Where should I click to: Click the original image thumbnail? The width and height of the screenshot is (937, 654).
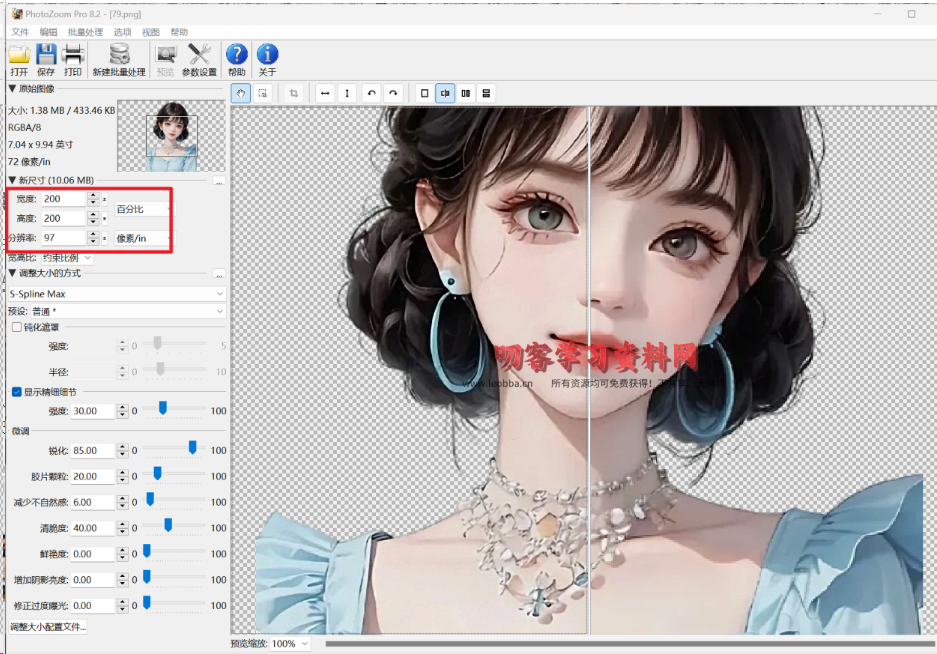coord(172,136)
